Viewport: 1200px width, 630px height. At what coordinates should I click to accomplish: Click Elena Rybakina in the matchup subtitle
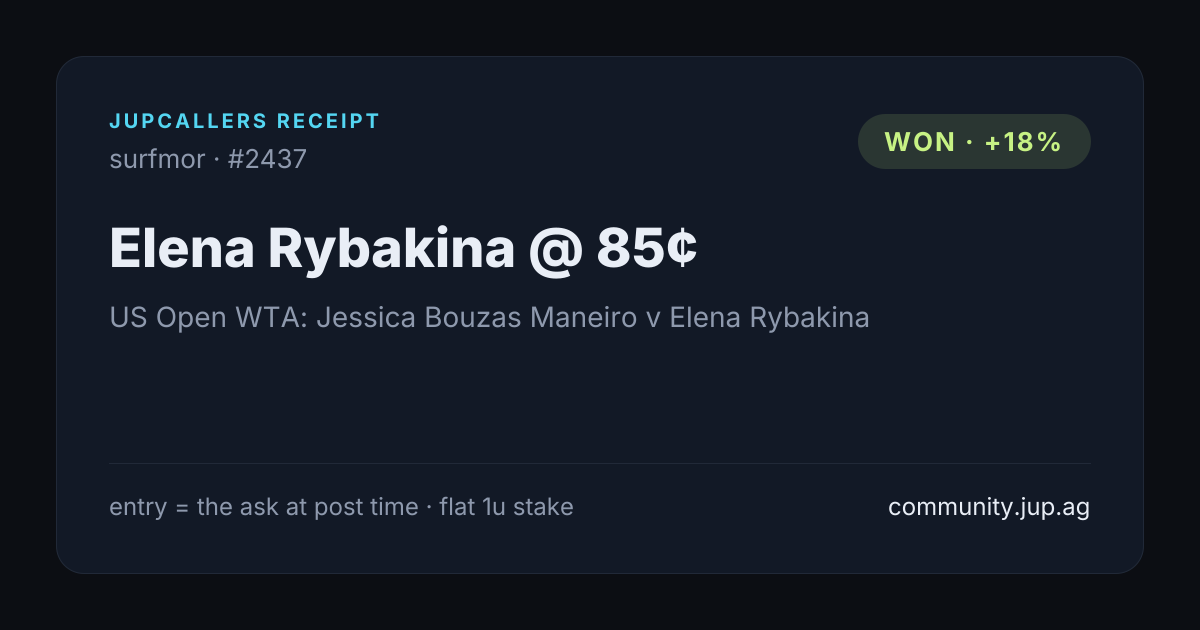769,318
